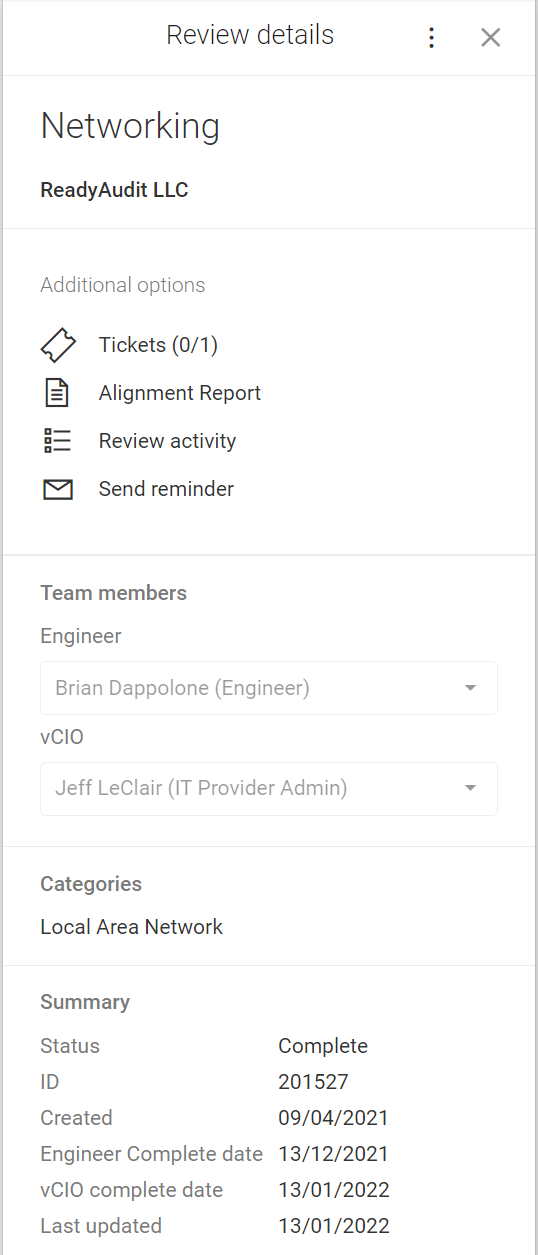The width and height of the screenshot is (538, 1255).
Task: Click the ReadyAudit LLC company name
Action: pyautogui.click(x=114, y=190)
